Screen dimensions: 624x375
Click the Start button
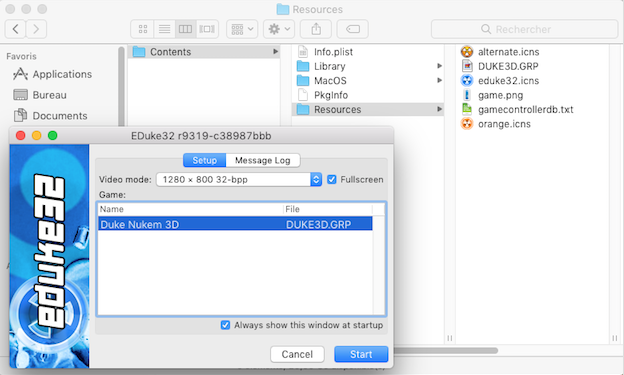[361, 354]
